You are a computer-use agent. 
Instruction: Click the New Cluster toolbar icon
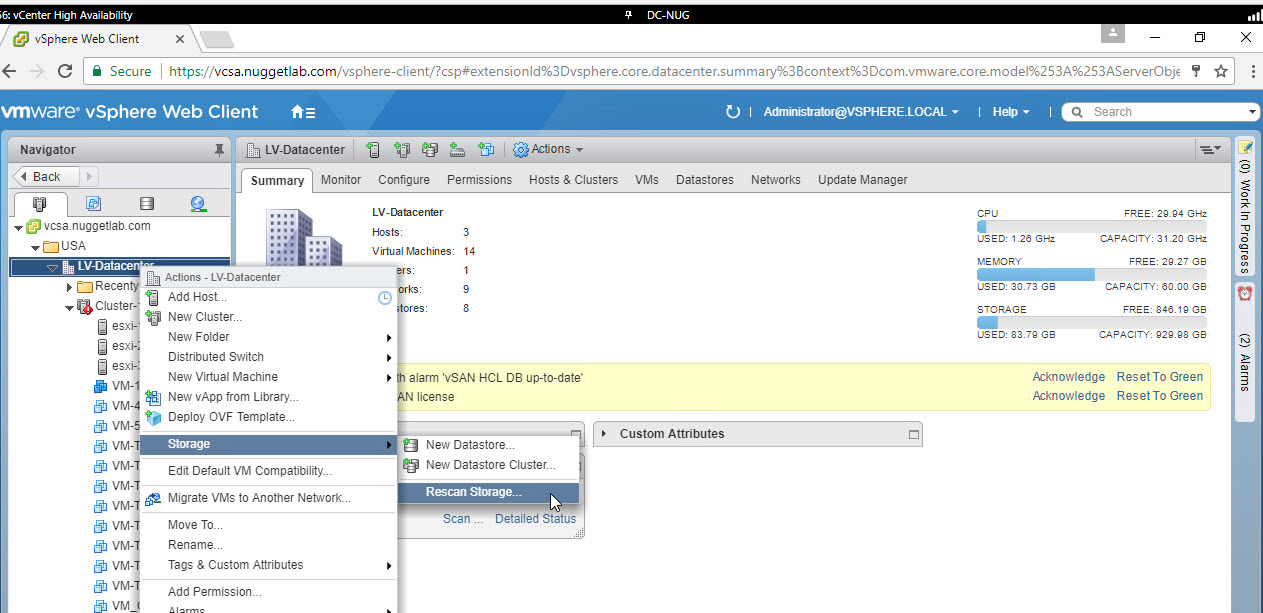[402, 150]
